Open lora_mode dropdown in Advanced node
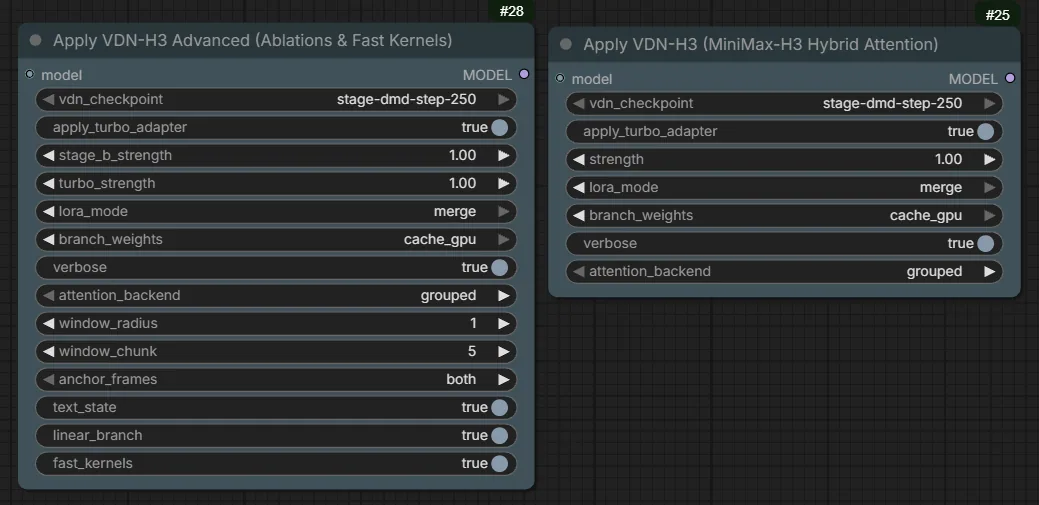 click(276, 211)
